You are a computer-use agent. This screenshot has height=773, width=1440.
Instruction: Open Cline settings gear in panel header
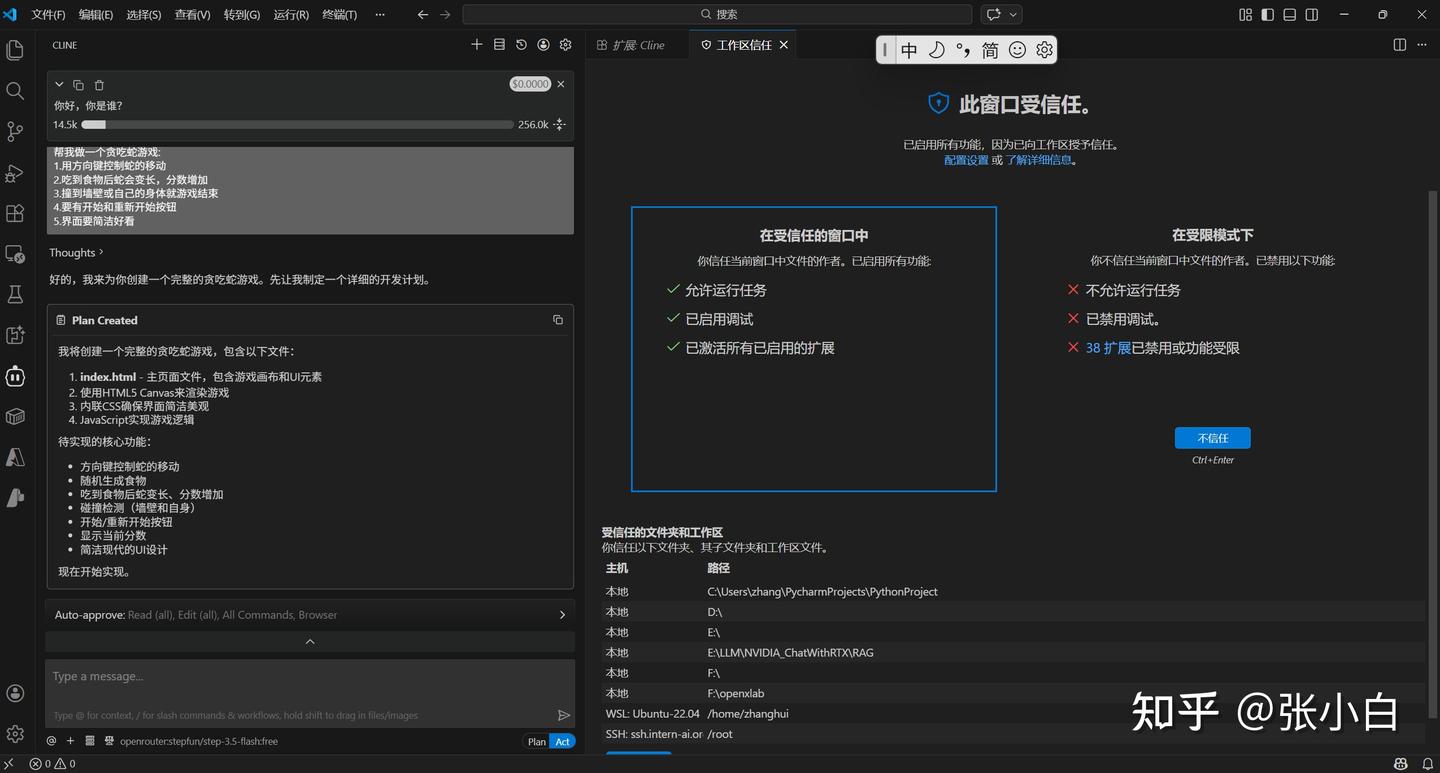click(565, 45)
